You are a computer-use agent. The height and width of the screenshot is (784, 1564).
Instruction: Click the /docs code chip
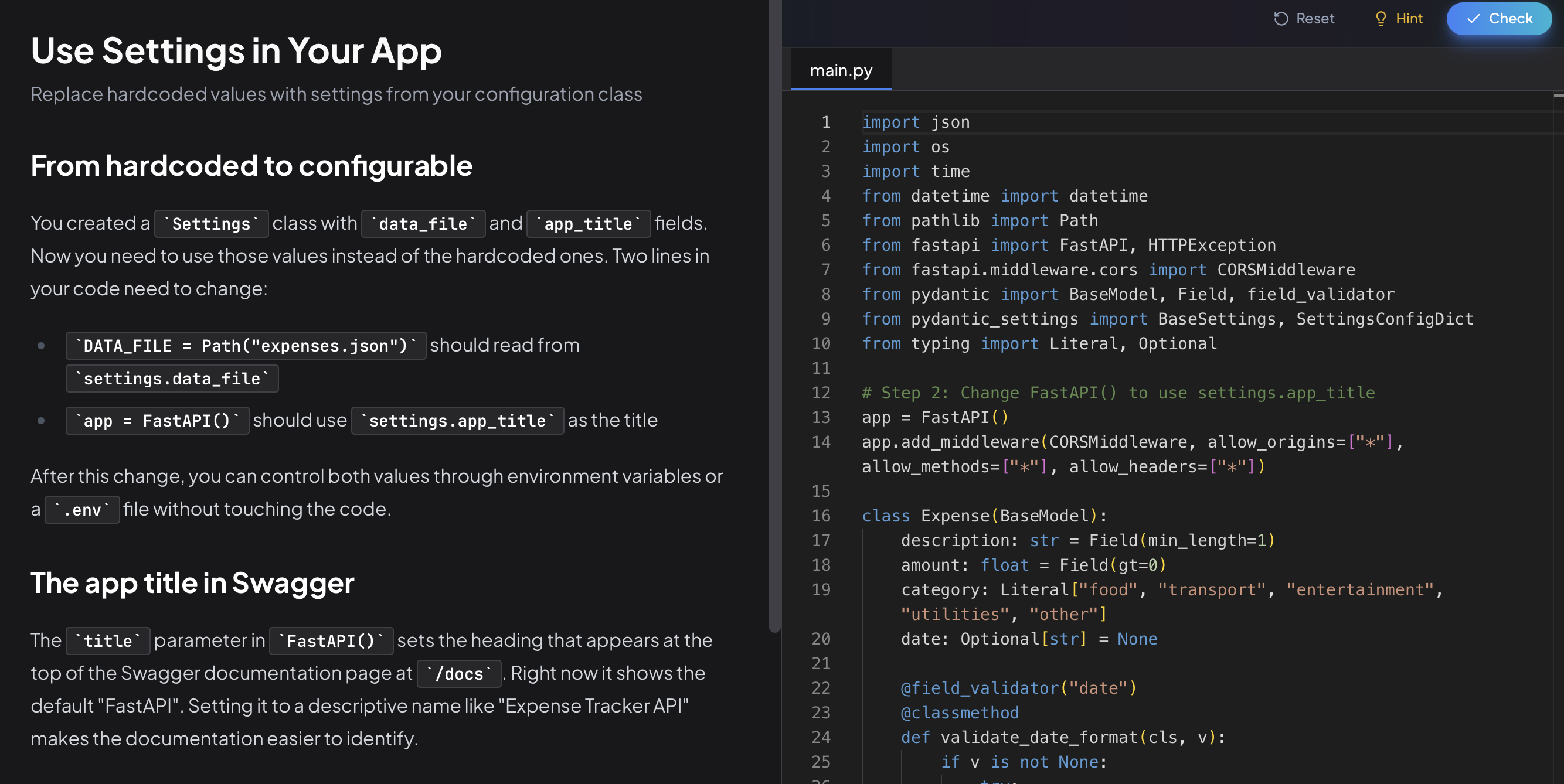coord(459,674)
